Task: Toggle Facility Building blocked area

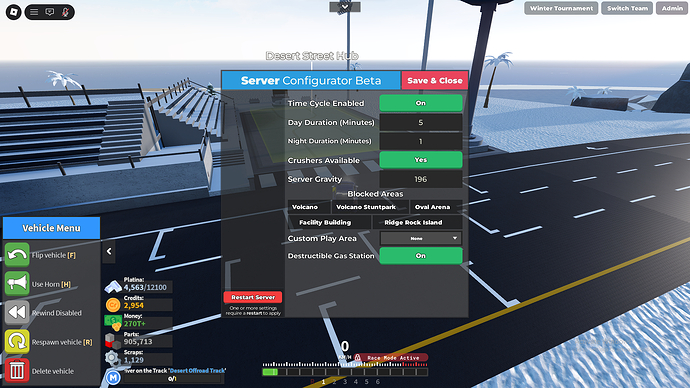Action: click(329, 222)
